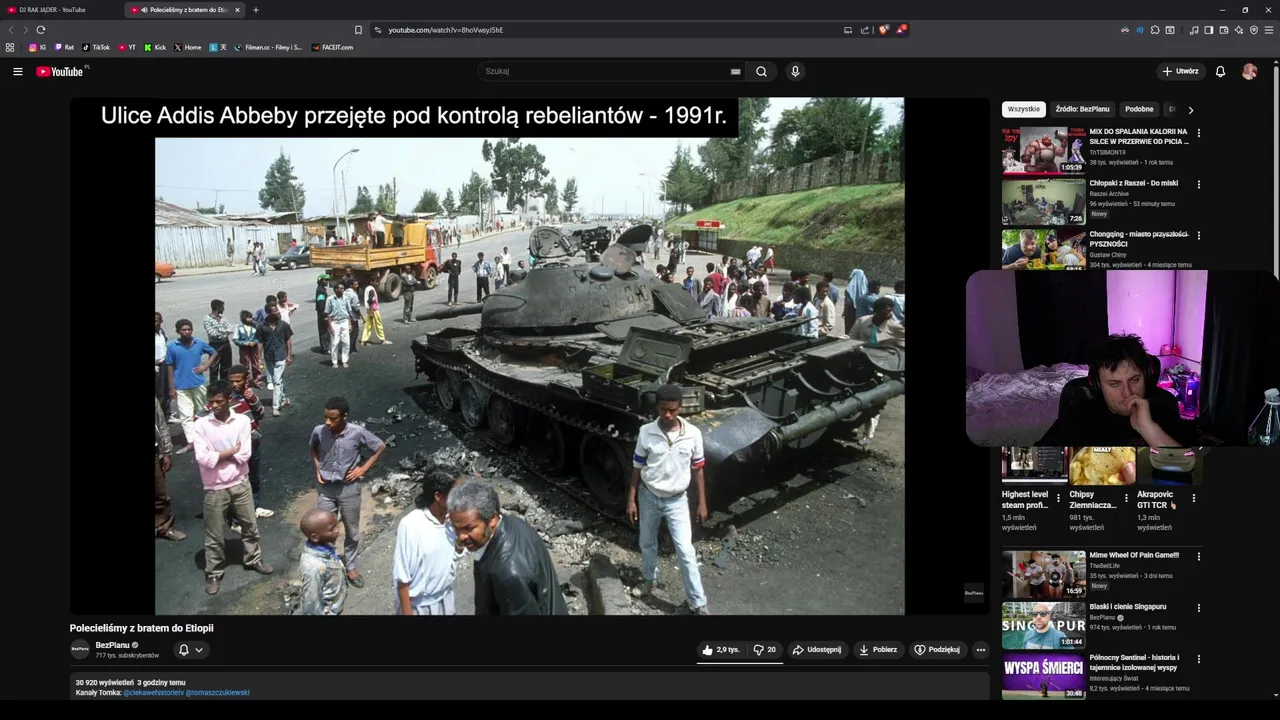Open options for Północny Sentinel video
The image size is (1280, 720).
(x=1199, y=659)
